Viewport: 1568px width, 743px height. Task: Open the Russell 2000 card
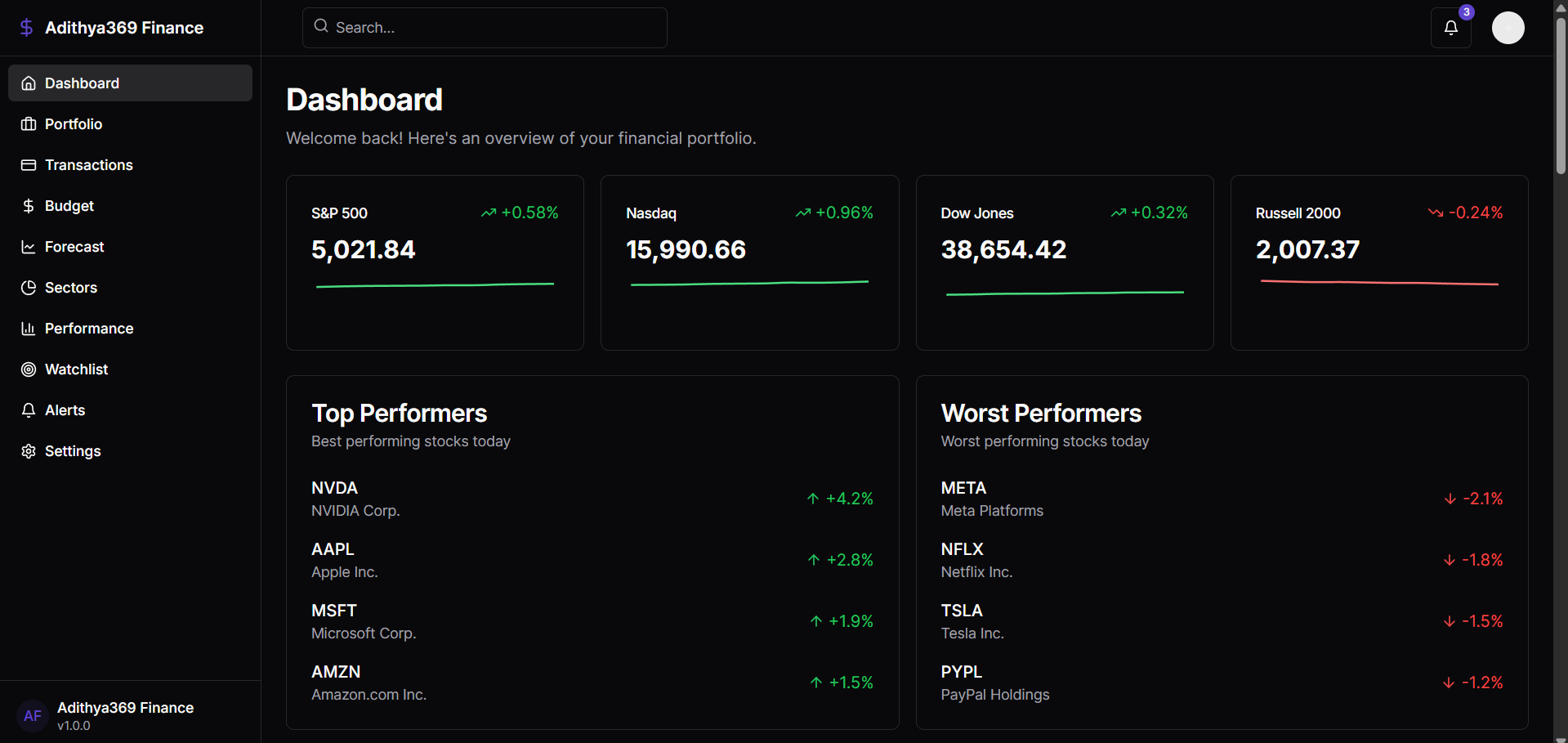[x=1378, y=262]
